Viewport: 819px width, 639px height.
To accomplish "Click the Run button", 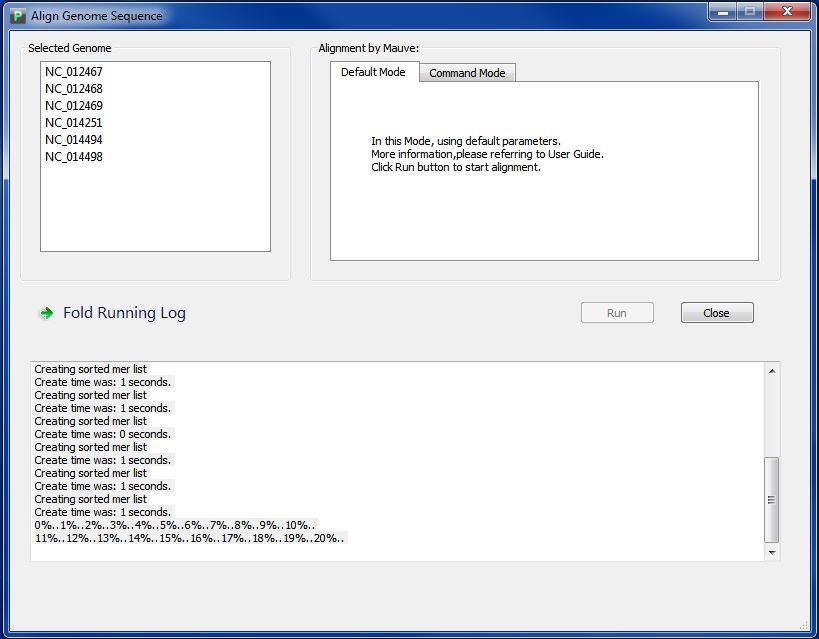I will 617,312.
